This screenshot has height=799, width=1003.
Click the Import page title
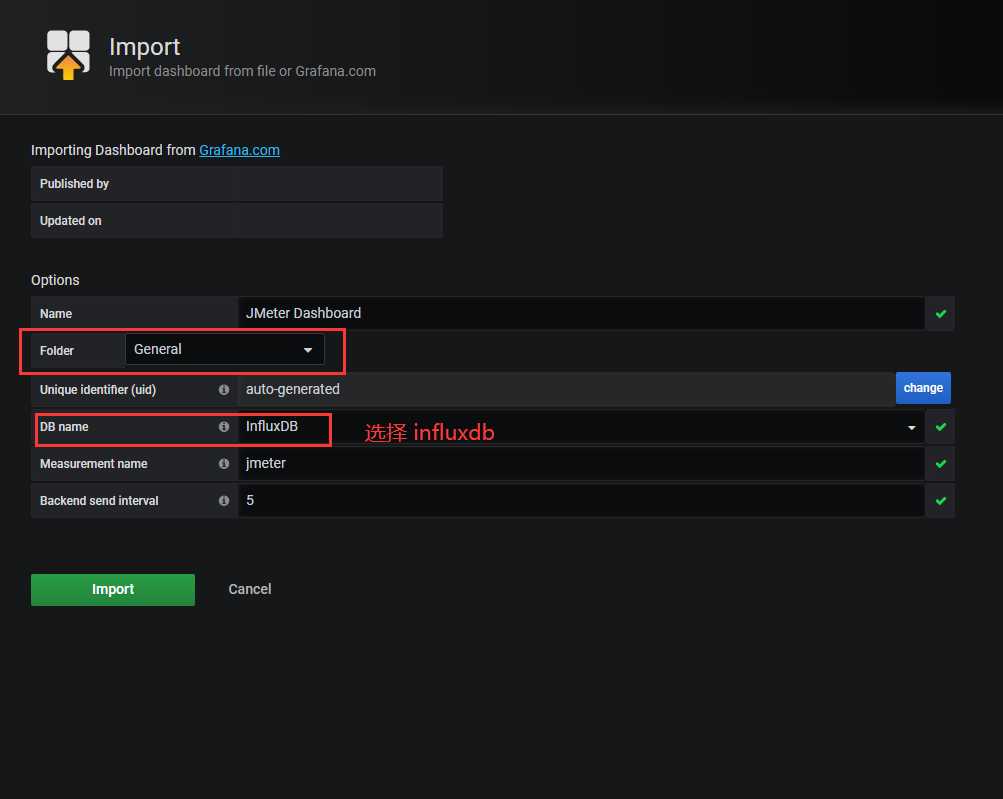(x=145, y=47)
